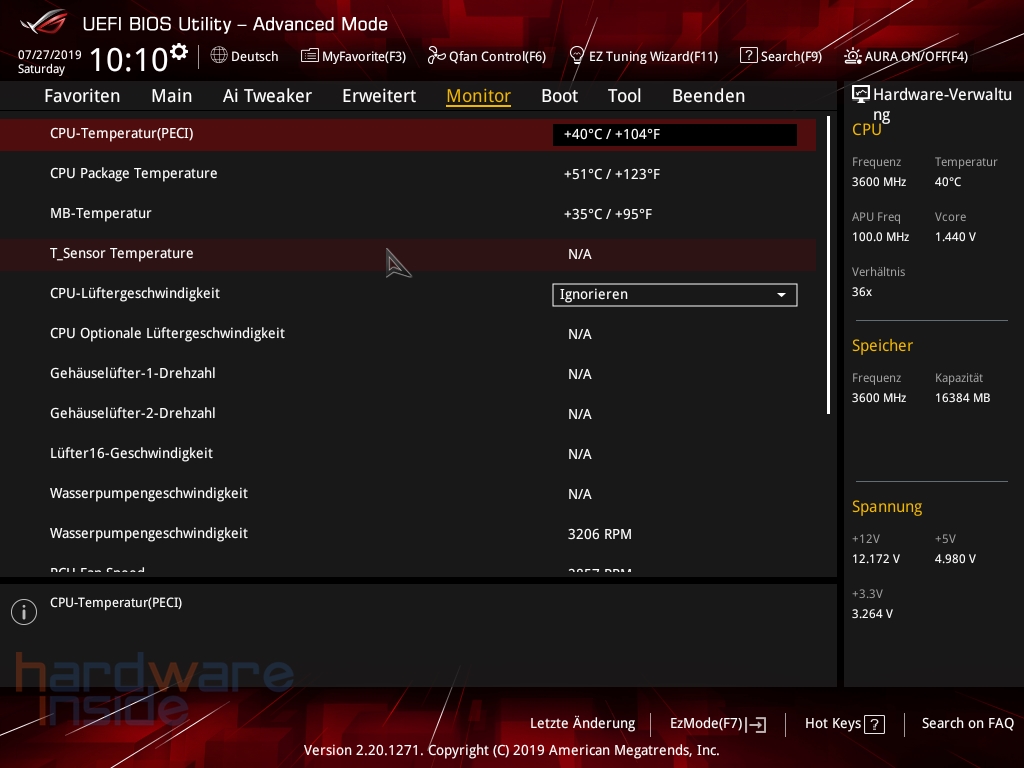
Task: Show the Hot Keys list
Action: click(x=833, y=723)
